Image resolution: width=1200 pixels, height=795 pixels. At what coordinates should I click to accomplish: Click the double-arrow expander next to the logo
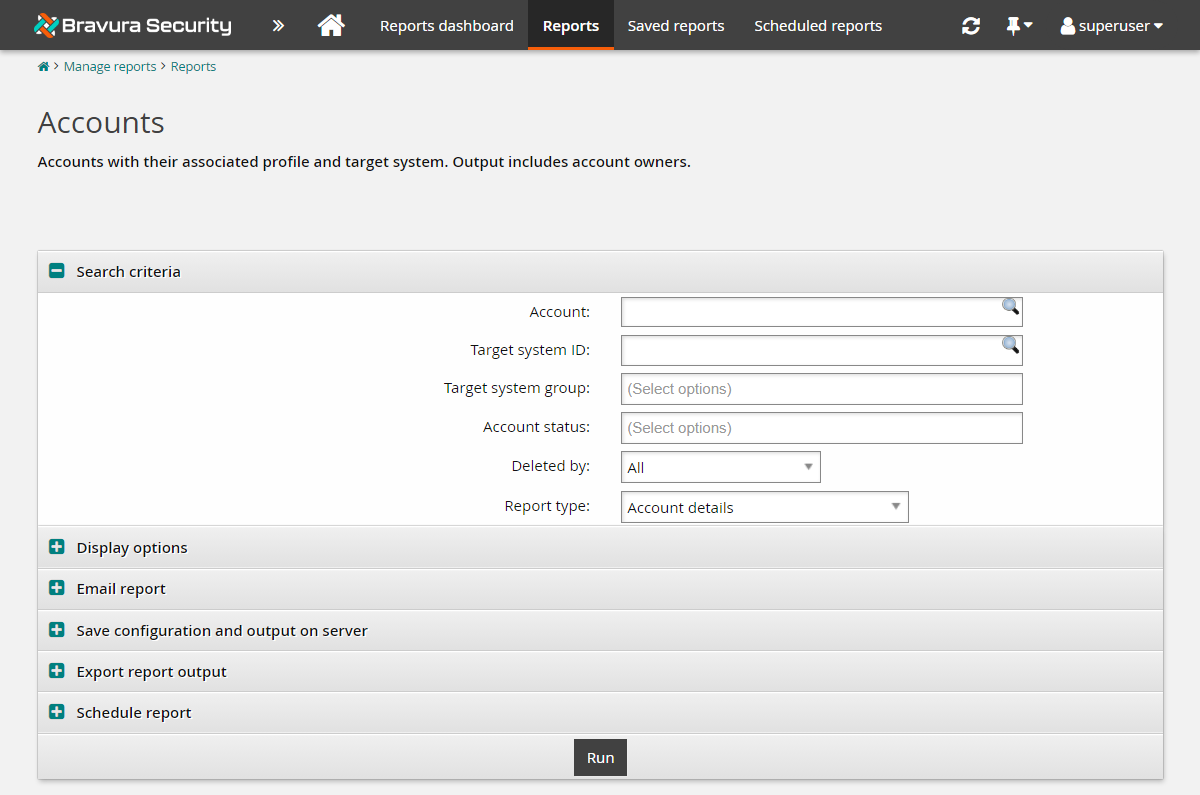[x=277, y=25]
